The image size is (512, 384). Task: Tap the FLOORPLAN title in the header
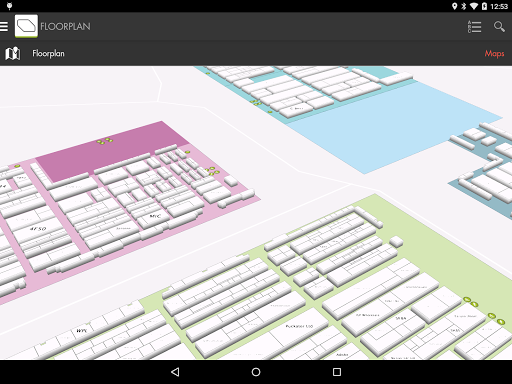coord(65,26)
